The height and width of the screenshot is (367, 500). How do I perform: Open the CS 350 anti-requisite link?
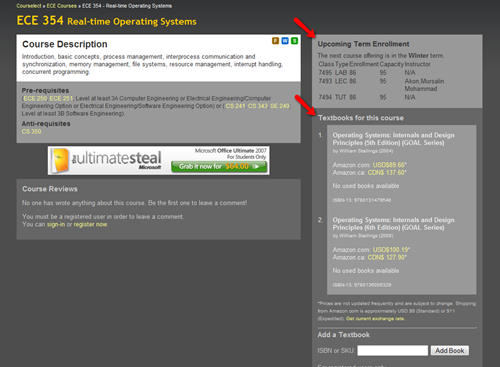[31, 132]
